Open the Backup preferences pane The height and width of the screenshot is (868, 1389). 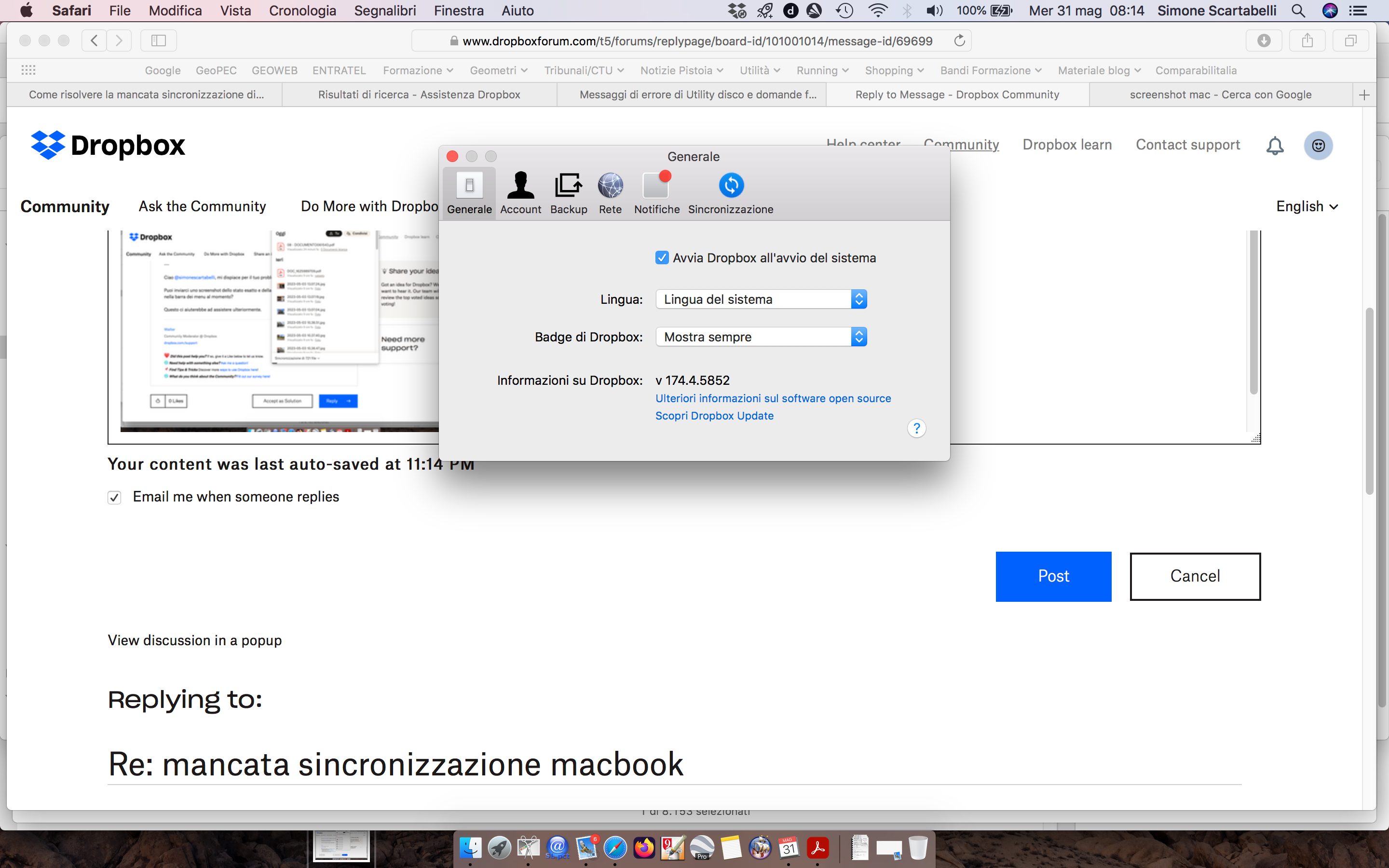(568, 193)
